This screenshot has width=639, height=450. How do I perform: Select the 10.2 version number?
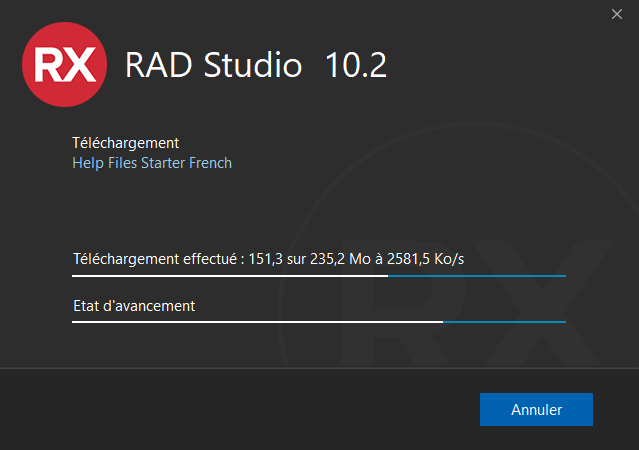coord(356,66)
